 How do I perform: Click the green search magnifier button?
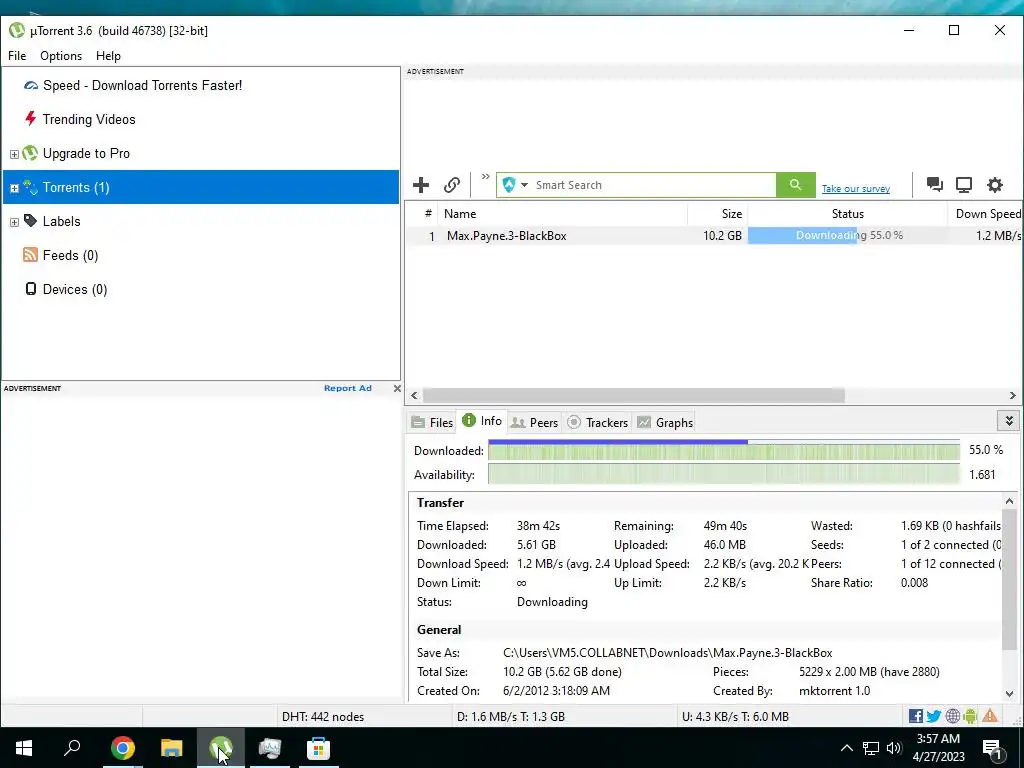[795, 185]
